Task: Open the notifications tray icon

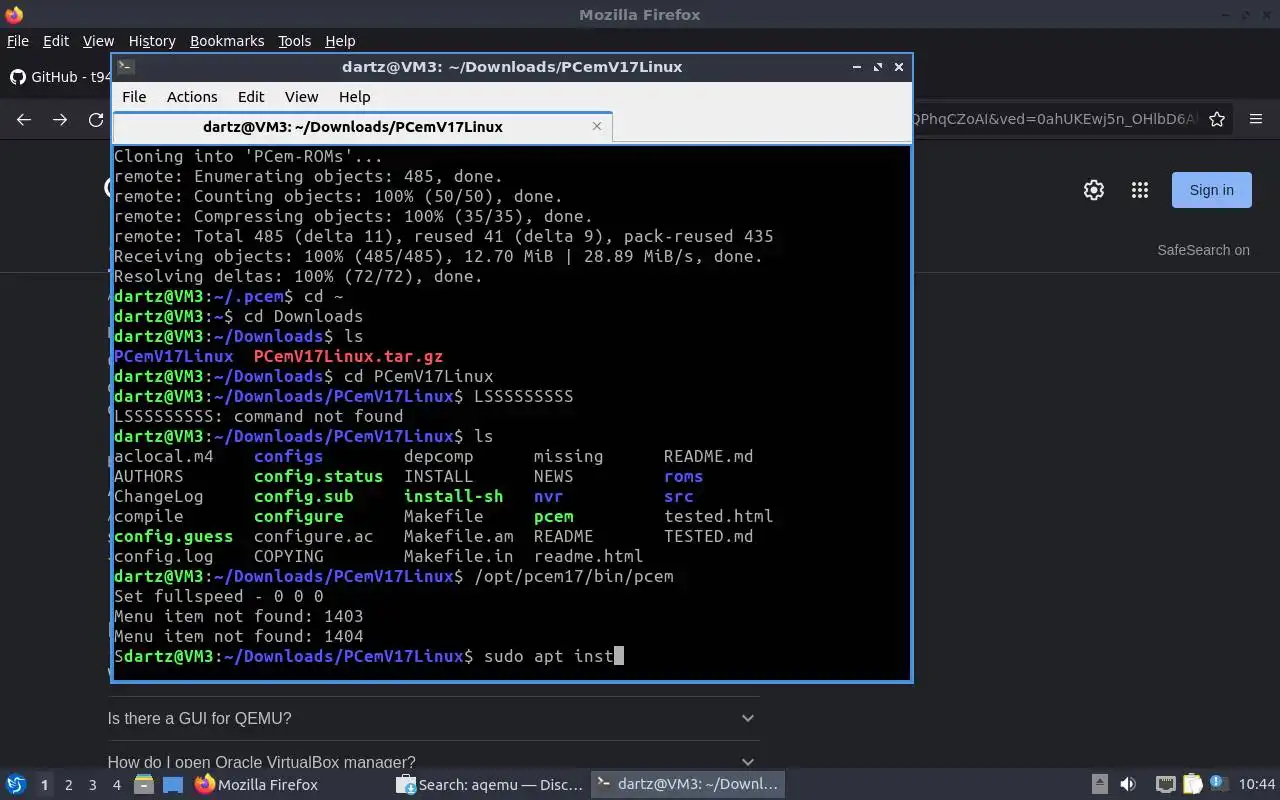Action: pyautogui.click(x=1218, y=784)
